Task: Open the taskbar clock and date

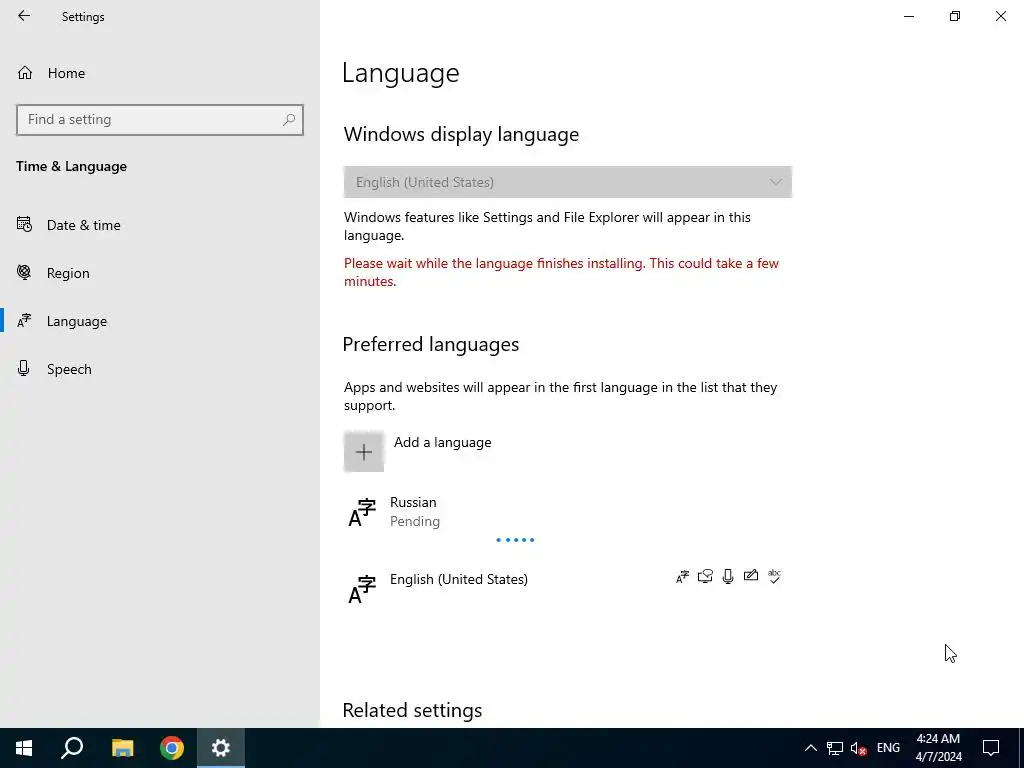Action: tap(938, 748)
